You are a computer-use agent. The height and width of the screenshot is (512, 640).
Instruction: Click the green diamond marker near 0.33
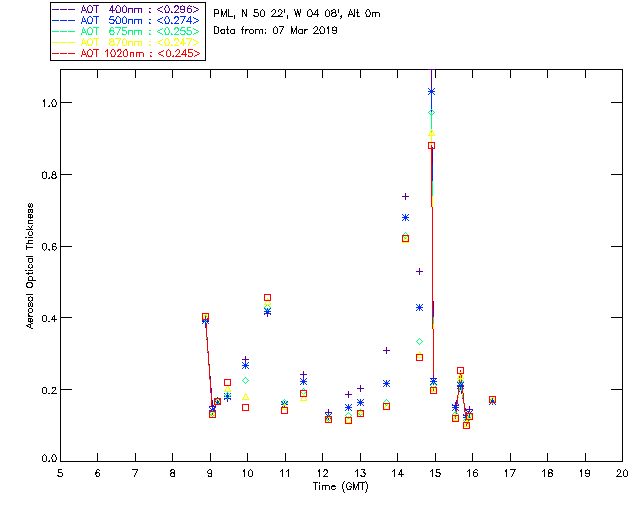point(419,342)
